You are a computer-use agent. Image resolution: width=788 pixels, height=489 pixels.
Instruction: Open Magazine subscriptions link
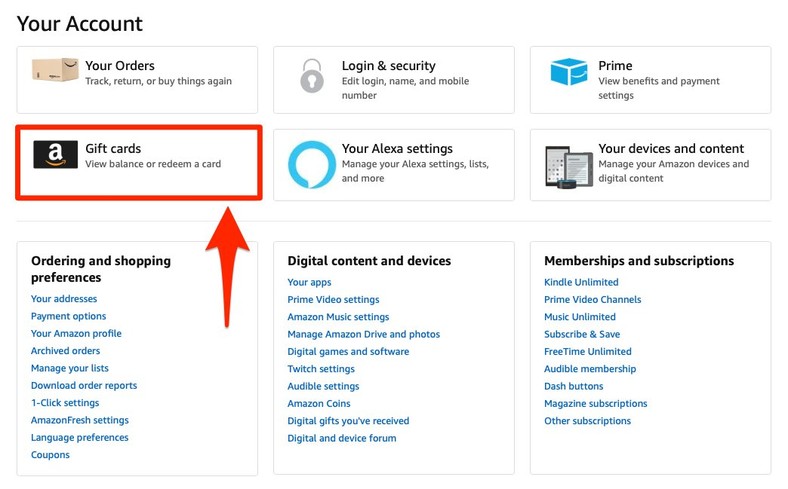[595, 403]
